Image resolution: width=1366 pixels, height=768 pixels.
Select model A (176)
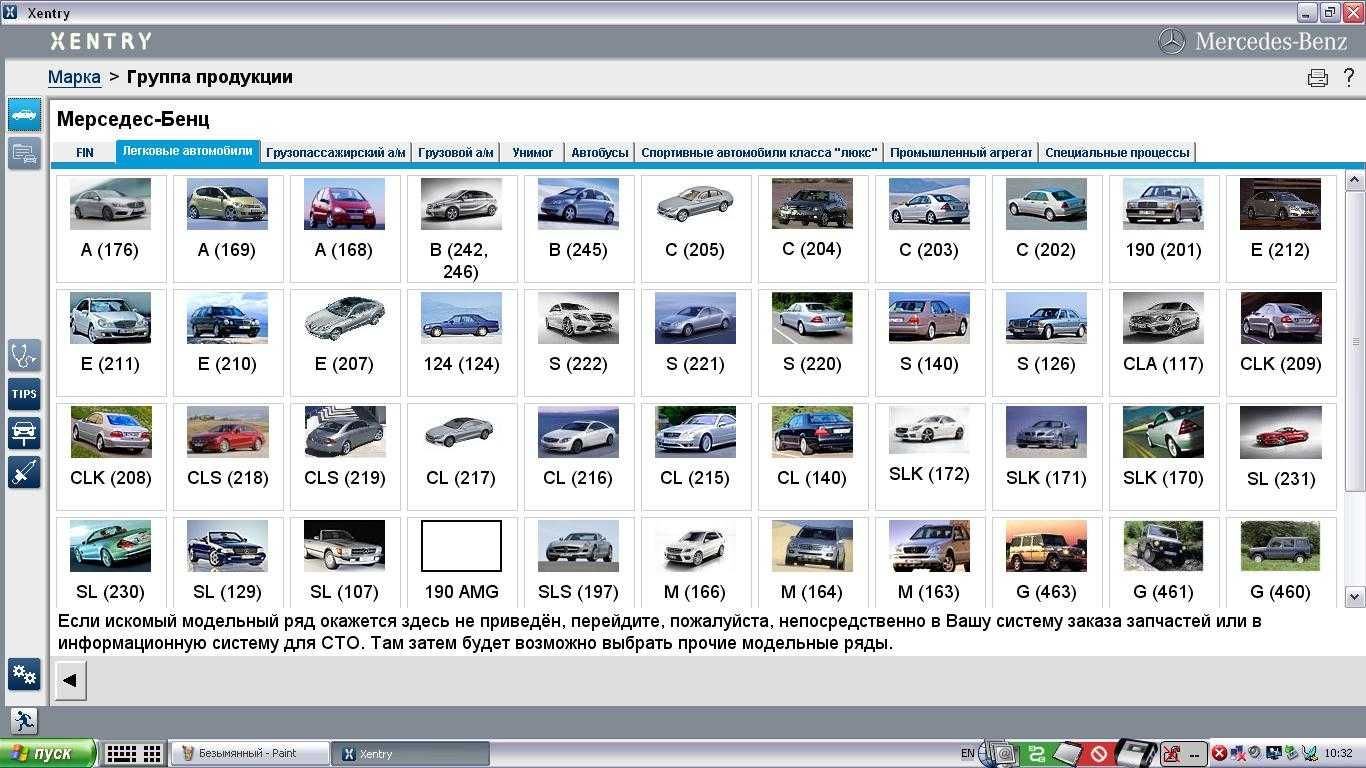point(110,228)
